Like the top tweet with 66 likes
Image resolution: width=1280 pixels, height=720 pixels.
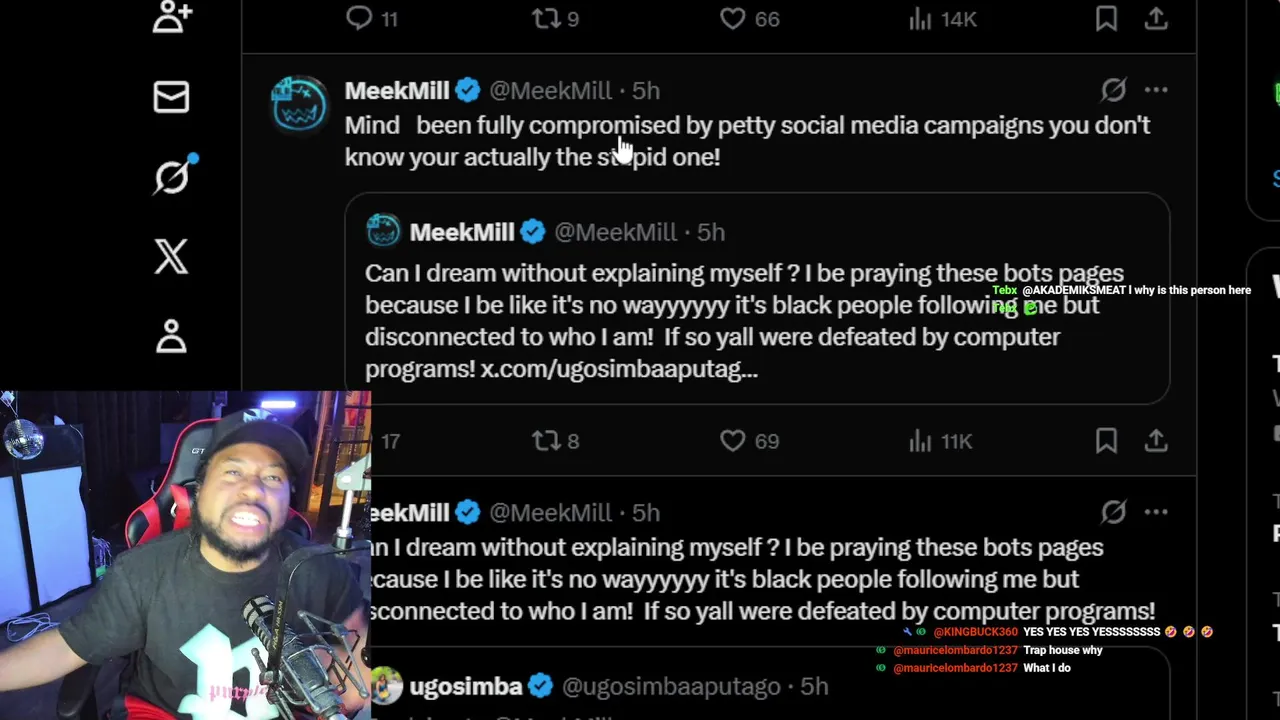pyautogui.click(x=733, y=18)
